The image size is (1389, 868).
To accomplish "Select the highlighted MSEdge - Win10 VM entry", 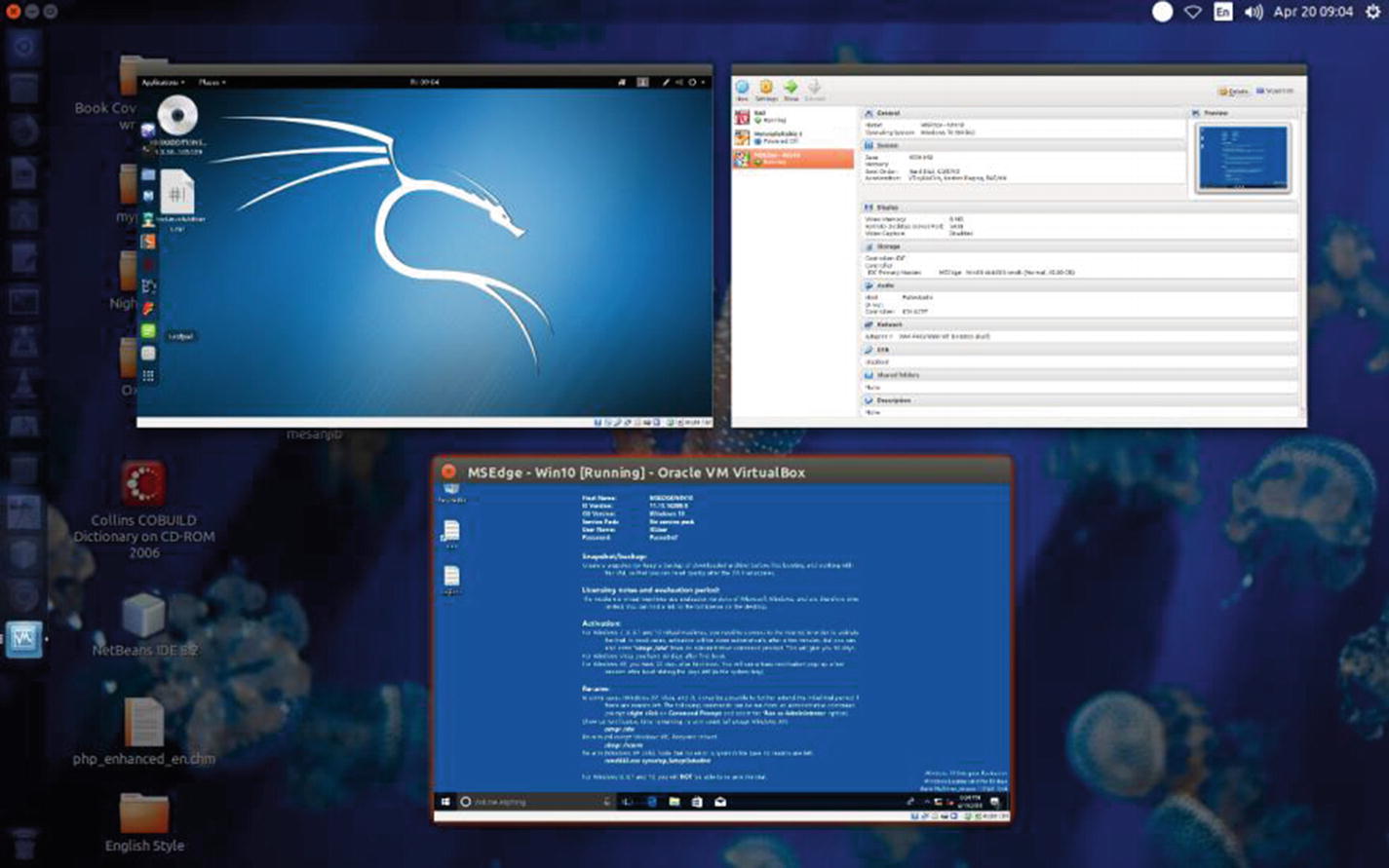I will pos(791,158).
